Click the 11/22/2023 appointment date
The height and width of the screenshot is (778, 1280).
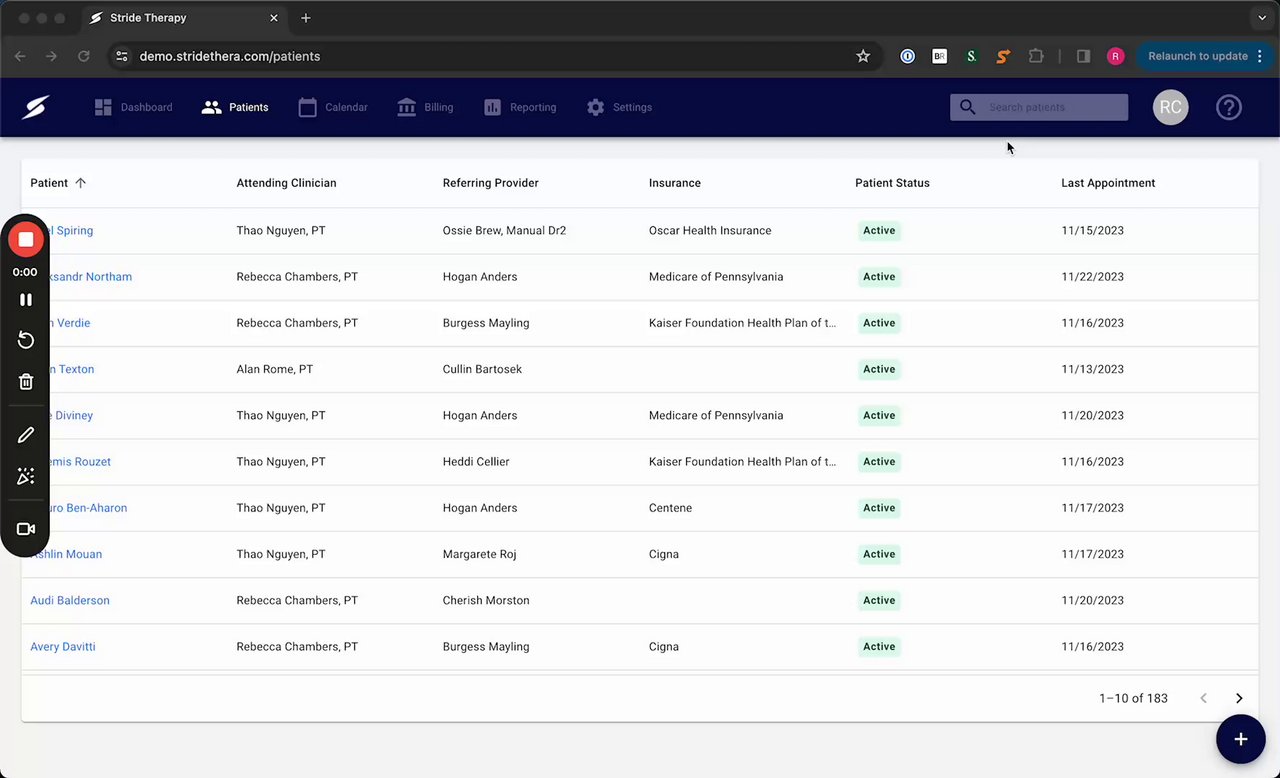(x=1092, y=277)
